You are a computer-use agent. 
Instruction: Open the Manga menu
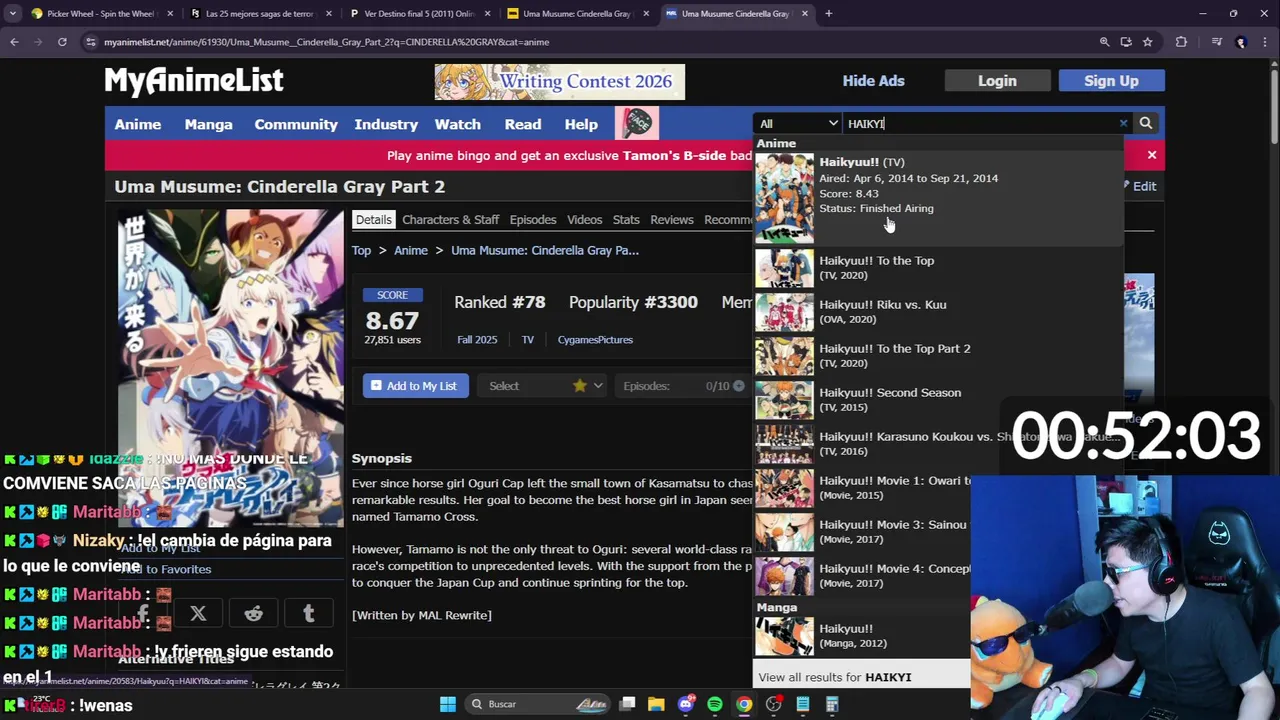tap(208, 124)
